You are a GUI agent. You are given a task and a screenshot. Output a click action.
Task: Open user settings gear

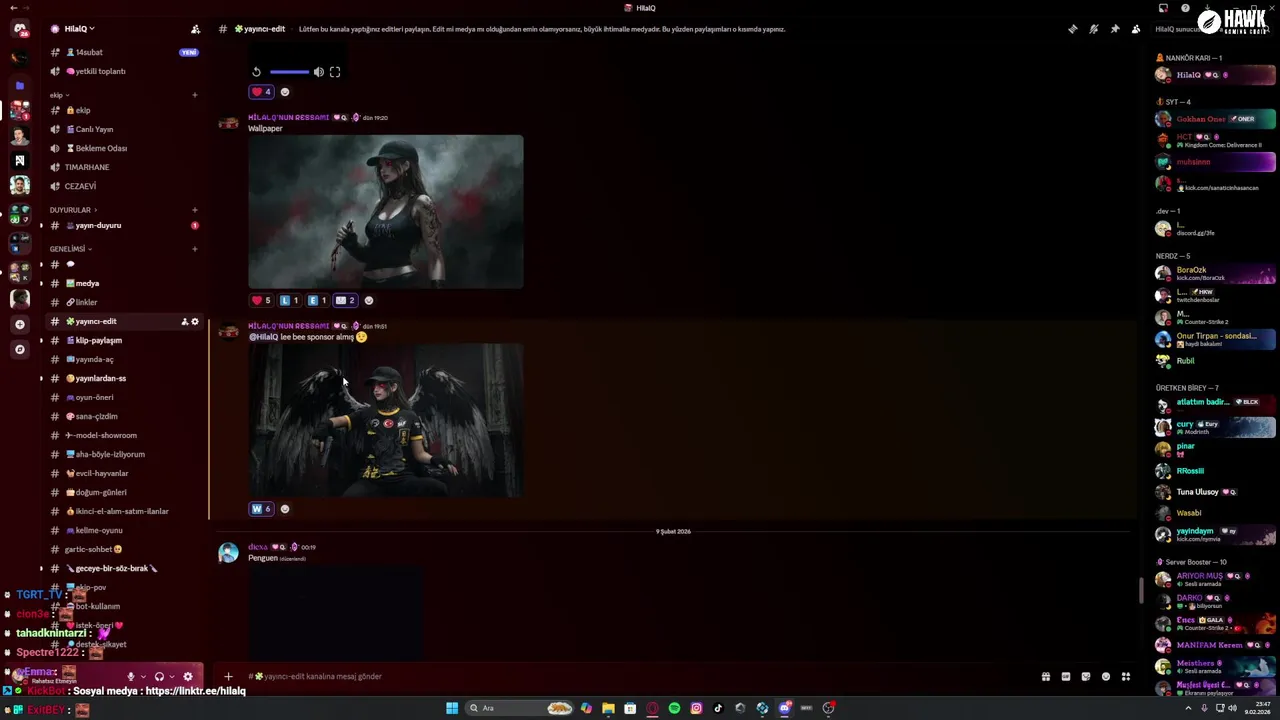point(187,676)
